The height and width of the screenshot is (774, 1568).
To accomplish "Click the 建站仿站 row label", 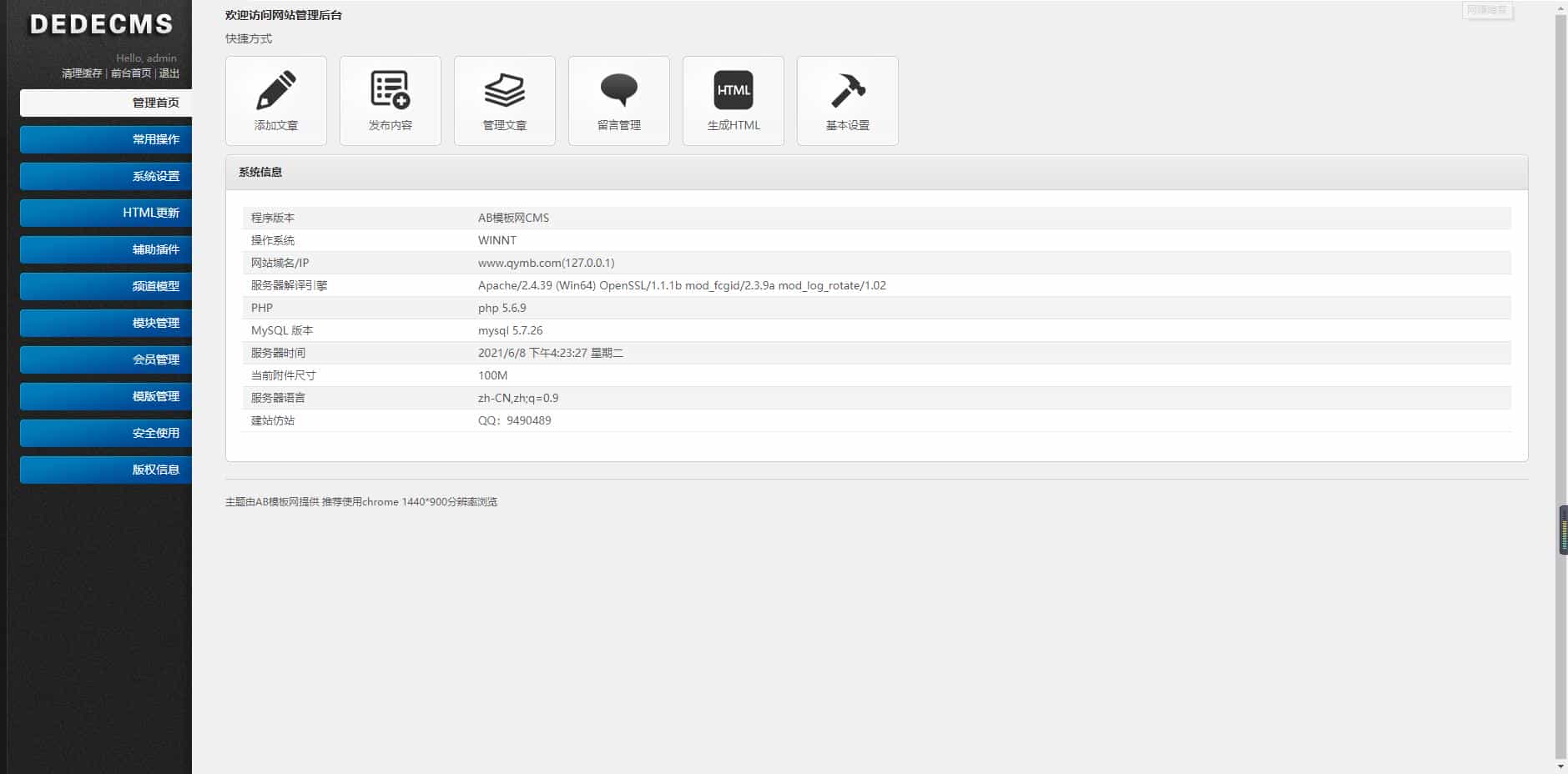I will coord(273,420).
